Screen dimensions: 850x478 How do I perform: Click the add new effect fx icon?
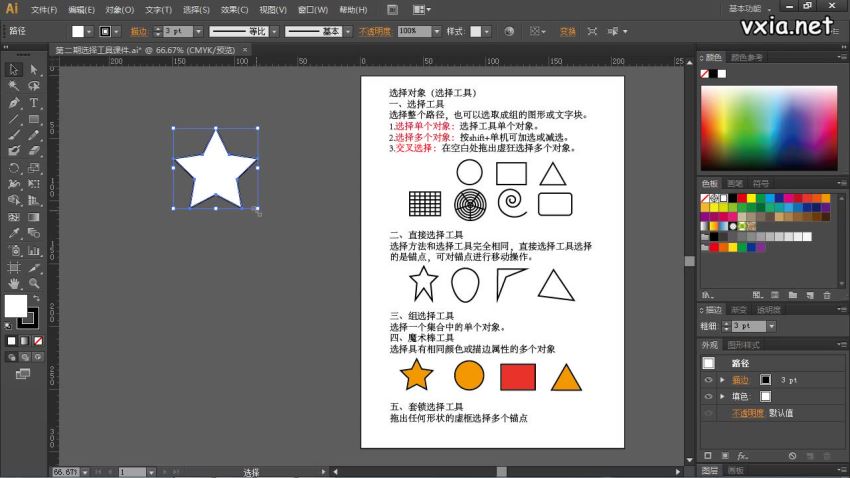[742, 456]
